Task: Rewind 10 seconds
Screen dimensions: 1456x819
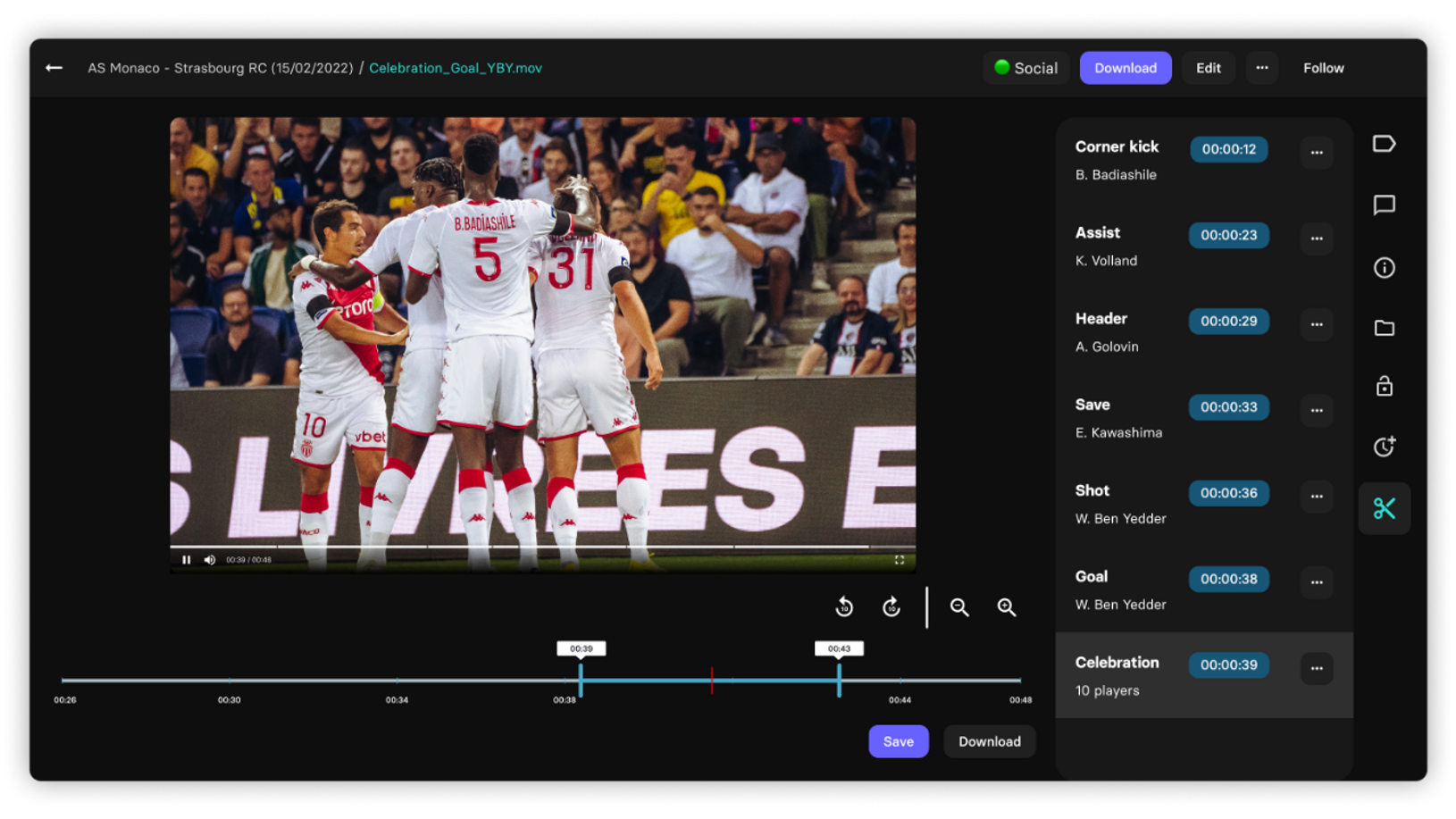Action: [x=844, y=607]
